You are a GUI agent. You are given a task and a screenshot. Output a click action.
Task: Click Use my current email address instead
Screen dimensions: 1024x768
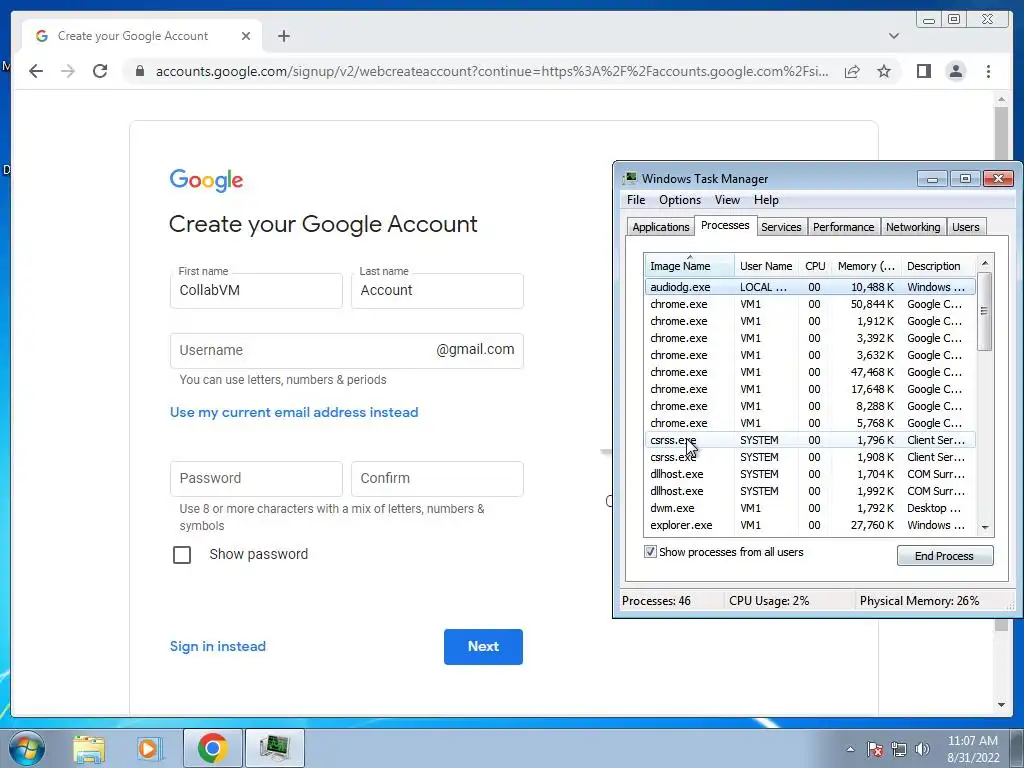pos(294,413)
